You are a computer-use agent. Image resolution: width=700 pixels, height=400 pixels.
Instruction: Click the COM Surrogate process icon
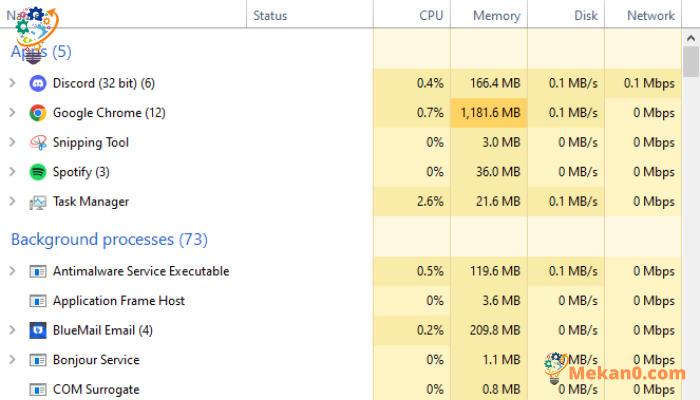[x=38, y=390]
